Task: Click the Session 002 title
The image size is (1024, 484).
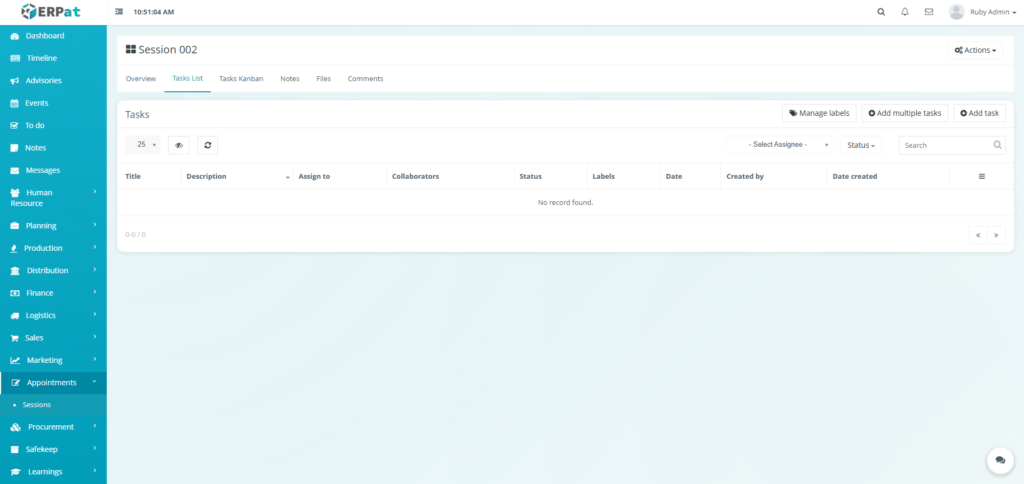Action: 168,50
